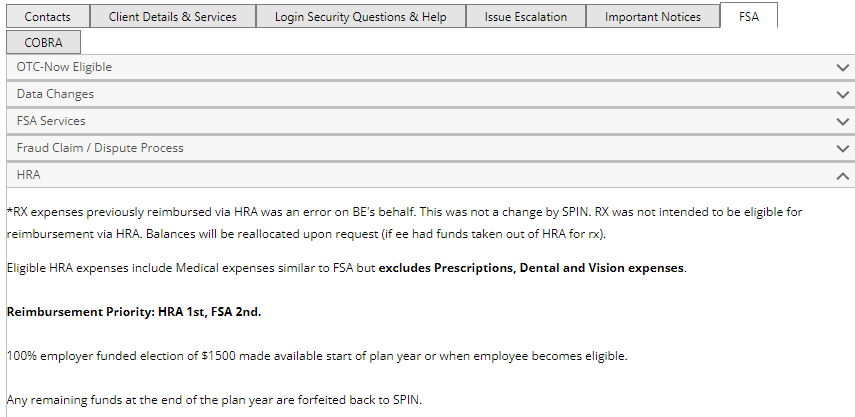Switch to the Contacts tab
The height and width of the screenshot is (417, 855).
point(47,16)
